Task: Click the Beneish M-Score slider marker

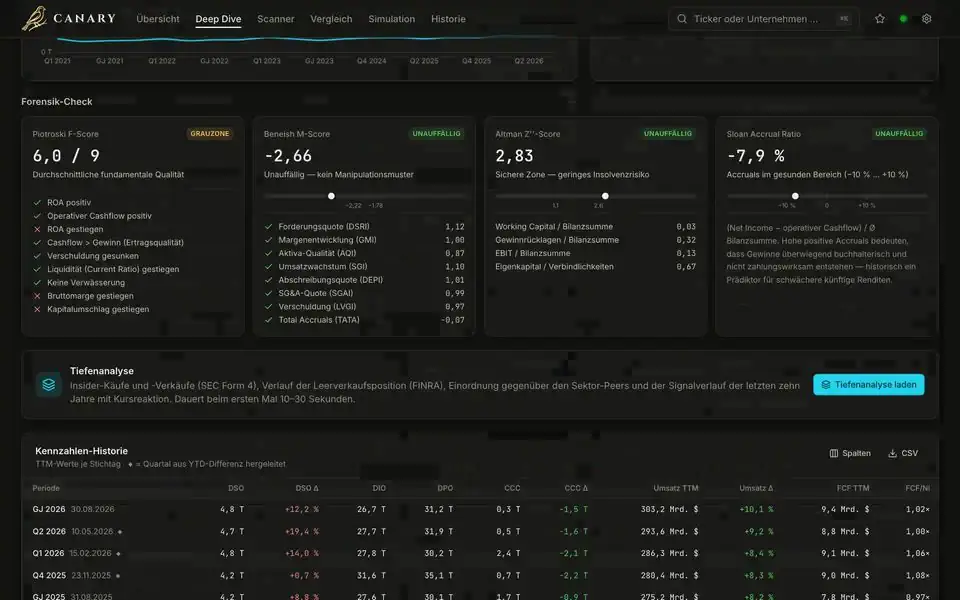Action: [331, 196]
